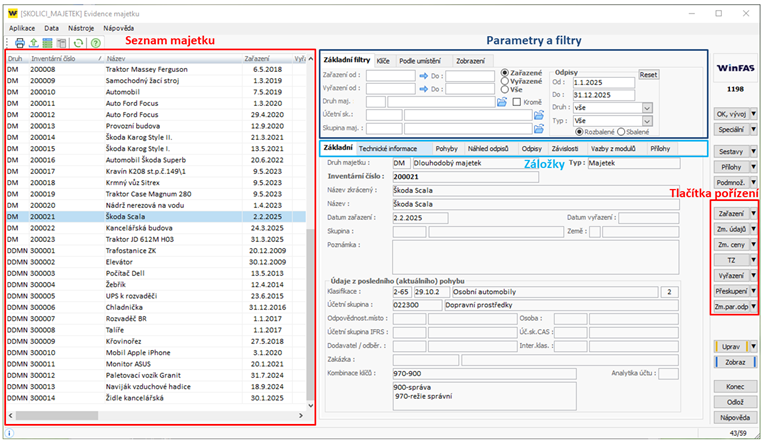Click the Podmnož. button
This screenshot has width=768, height=444.
[x=731, y=182]
